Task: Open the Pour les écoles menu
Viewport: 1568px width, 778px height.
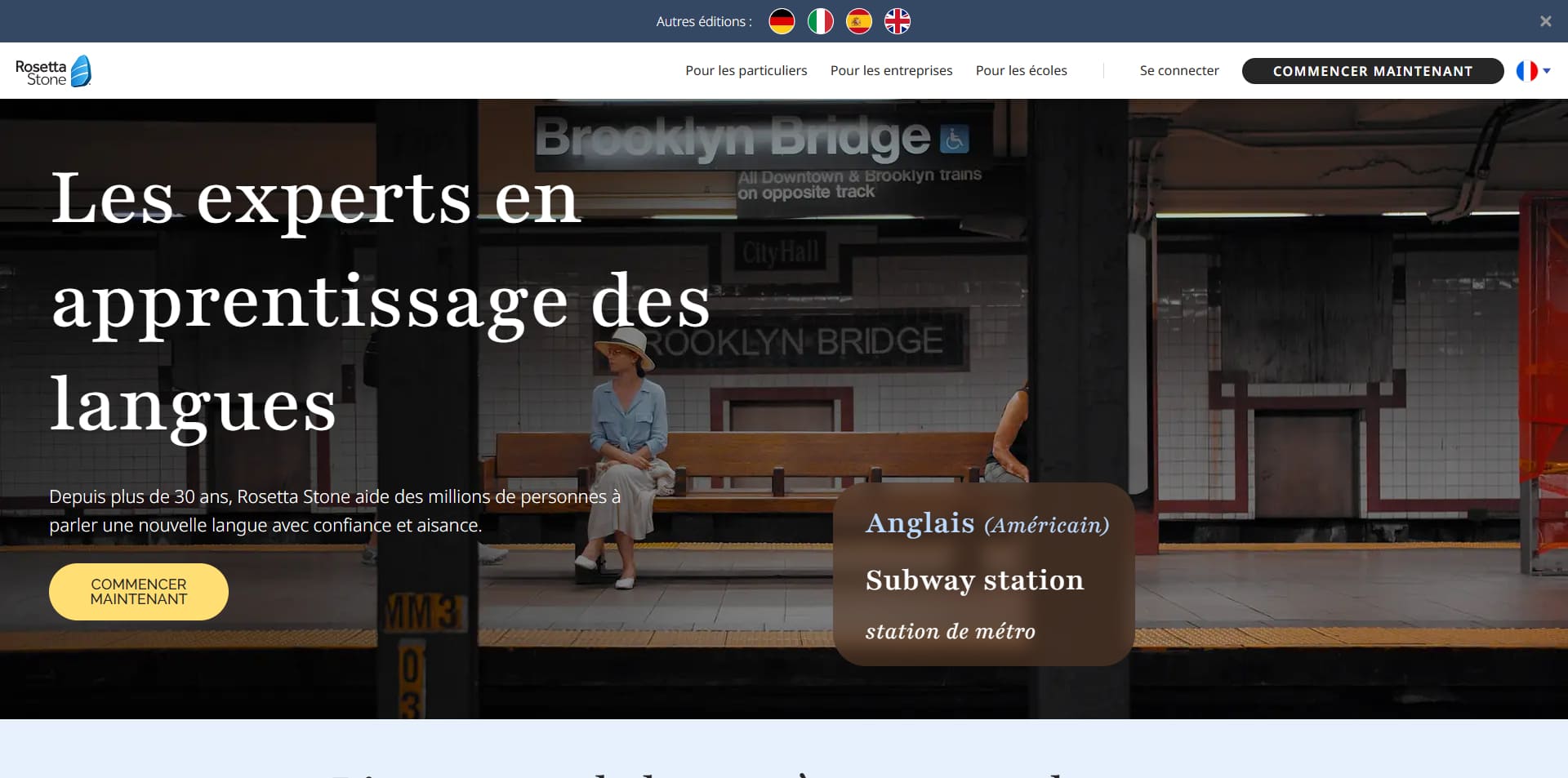Action: tap(1021, 70)
